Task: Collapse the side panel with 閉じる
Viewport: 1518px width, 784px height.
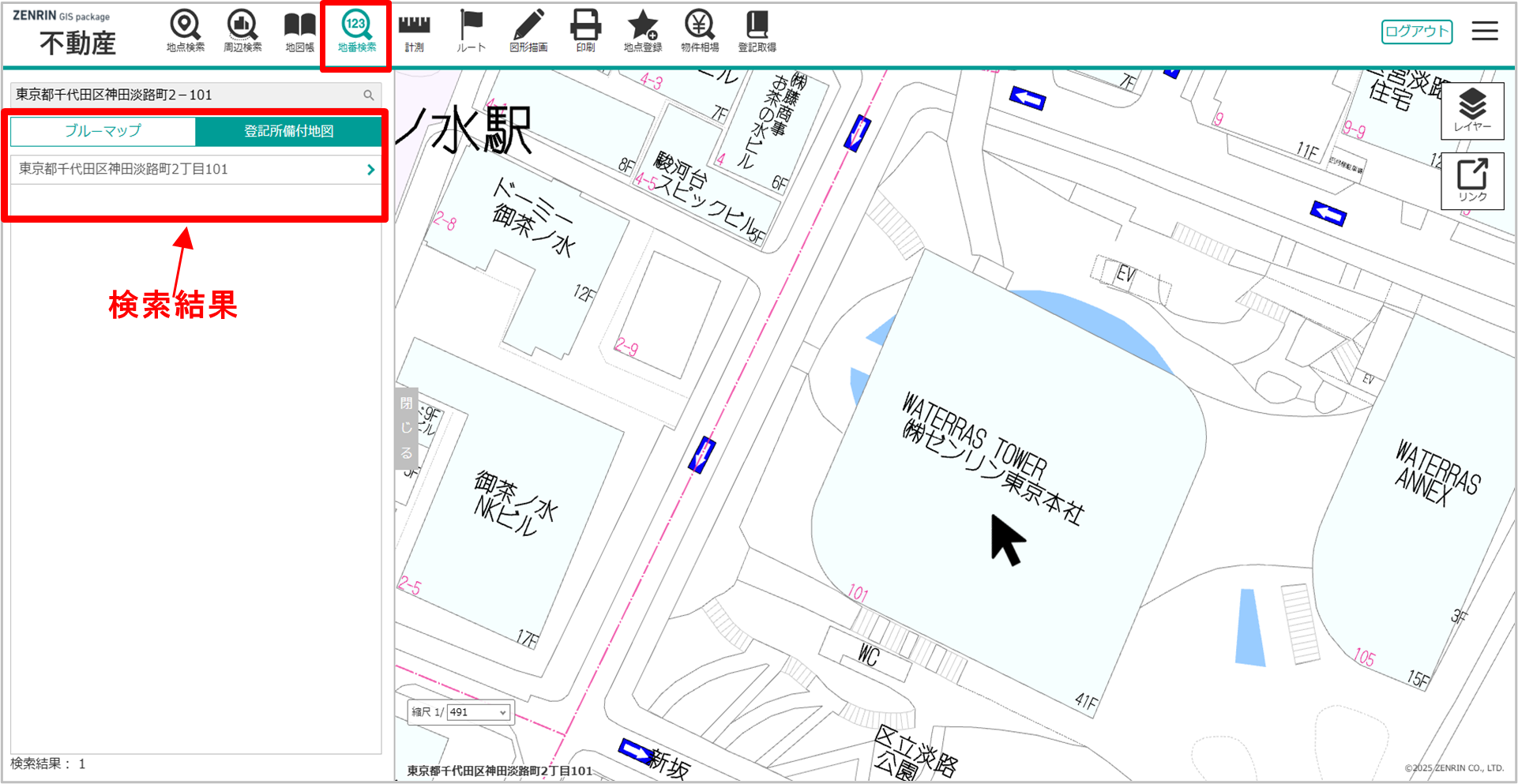Action: [406, 428]
